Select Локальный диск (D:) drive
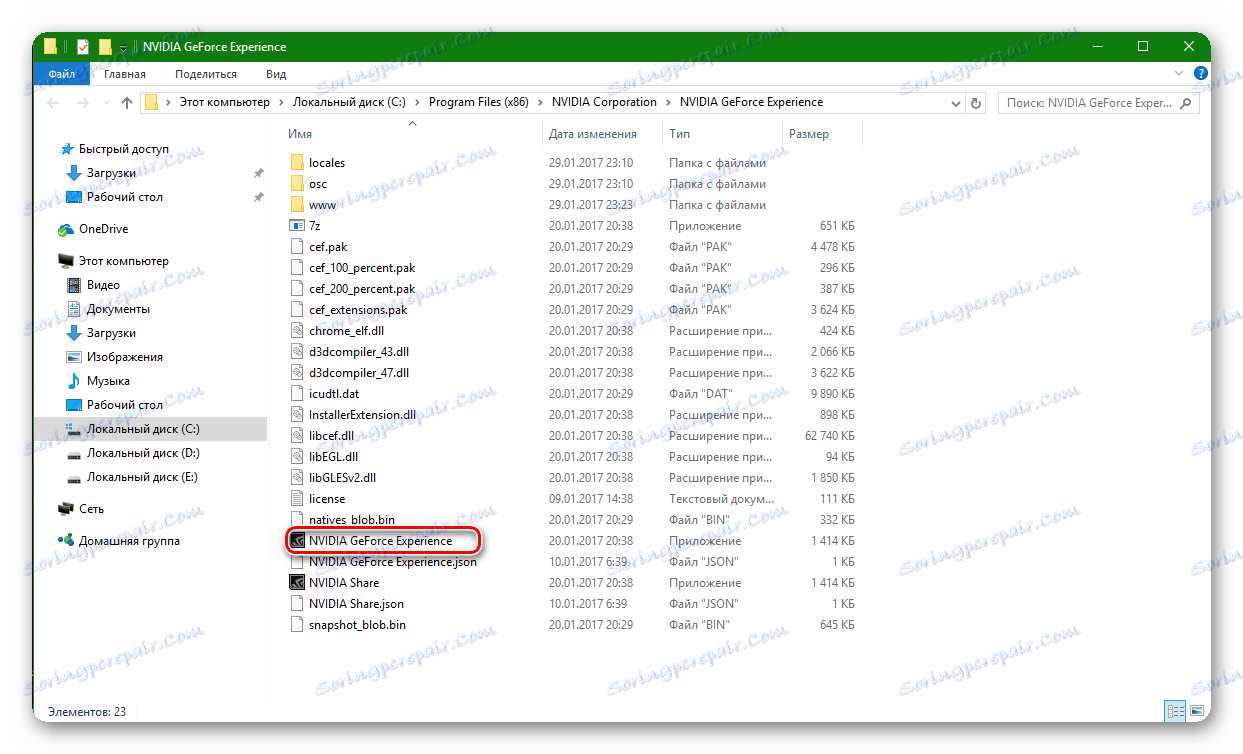 coord(143,453)
